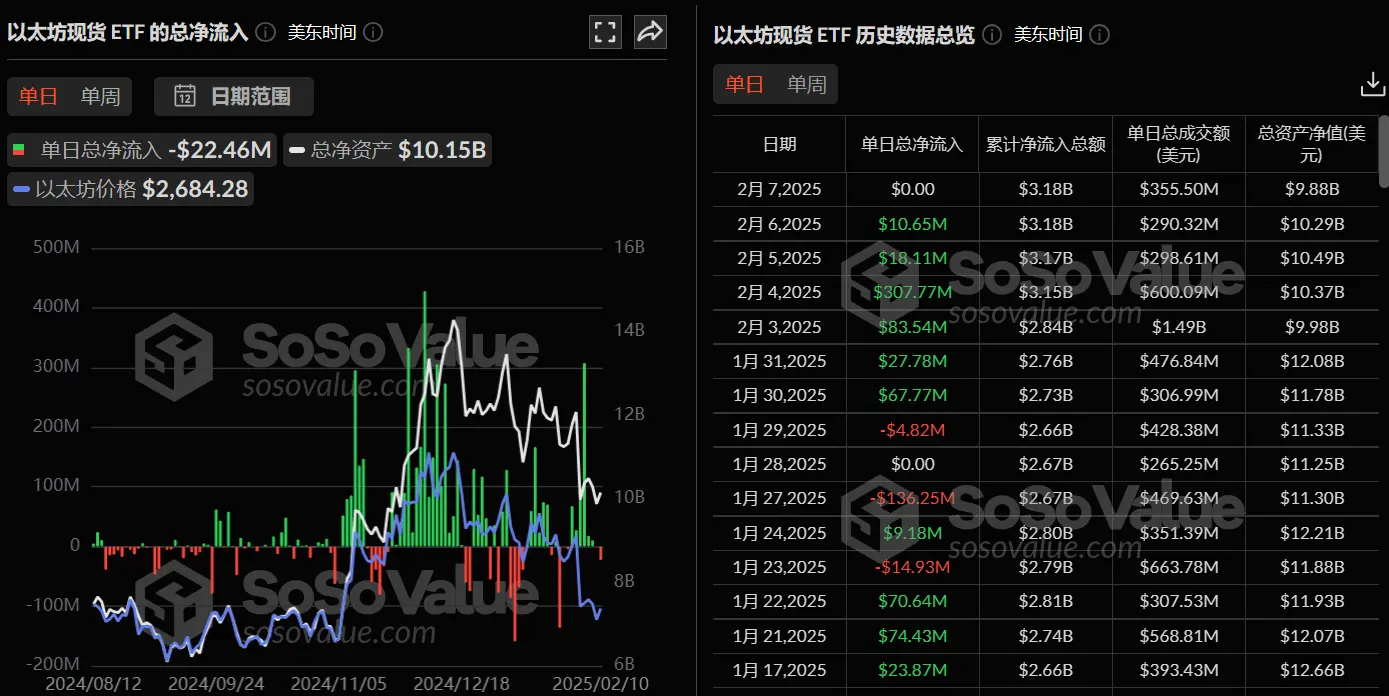The width and height of the screenshot is (1389, 696).
Task: Select 单日 tab in chart panel
Action: [x=39, y=96]
